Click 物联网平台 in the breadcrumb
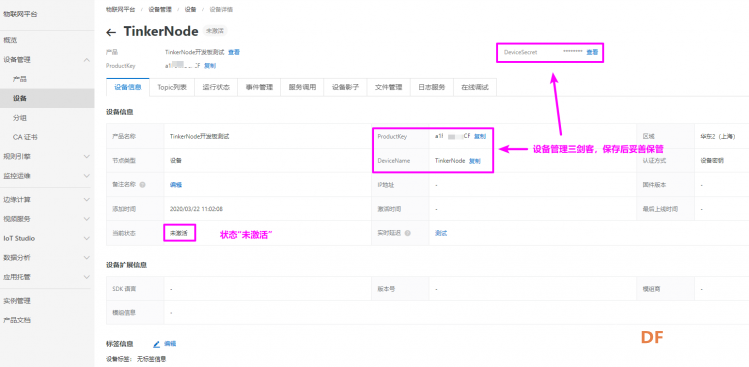Viewport: 749px width, 367px height. [x=120, y=9]
